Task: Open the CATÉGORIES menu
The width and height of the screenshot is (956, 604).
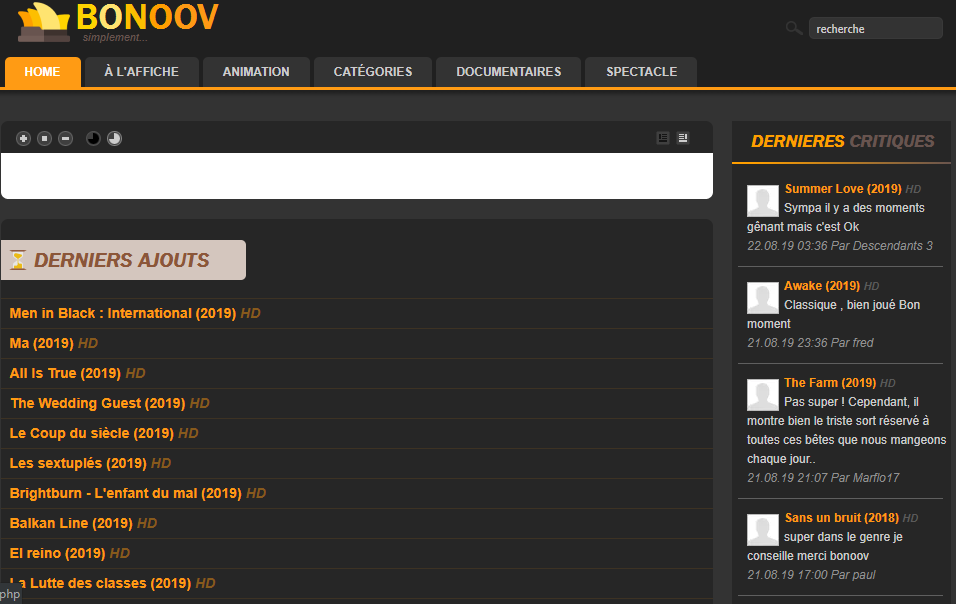Action: click(x=373, y=72)
